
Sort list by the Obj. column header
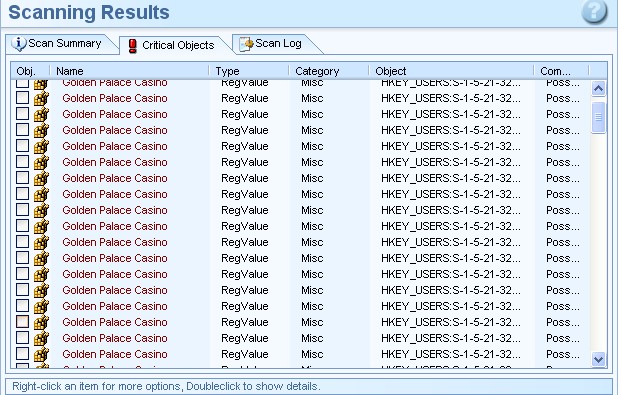tap(30, 71)
